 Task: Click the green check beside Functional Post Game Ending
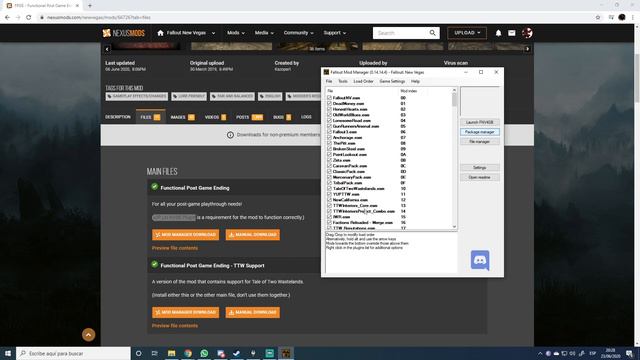point(154,187)
